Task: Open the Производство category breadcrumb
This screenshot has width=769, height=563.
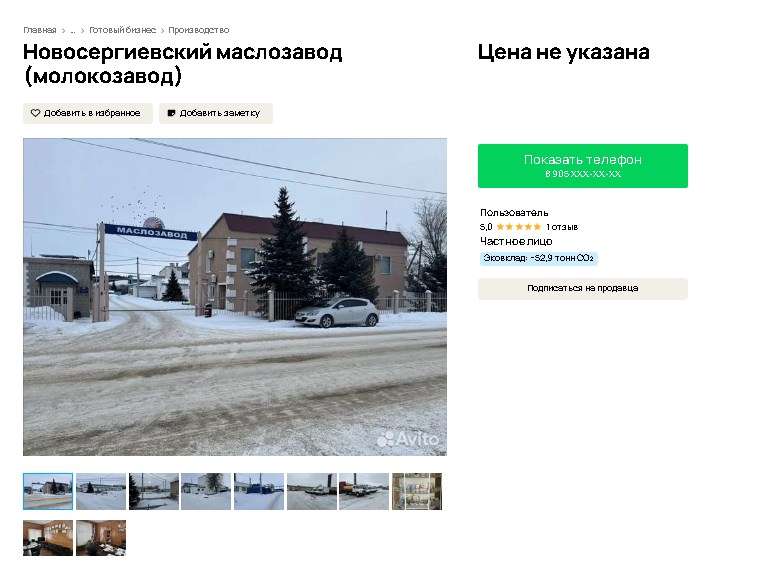Action: point(199,30)
